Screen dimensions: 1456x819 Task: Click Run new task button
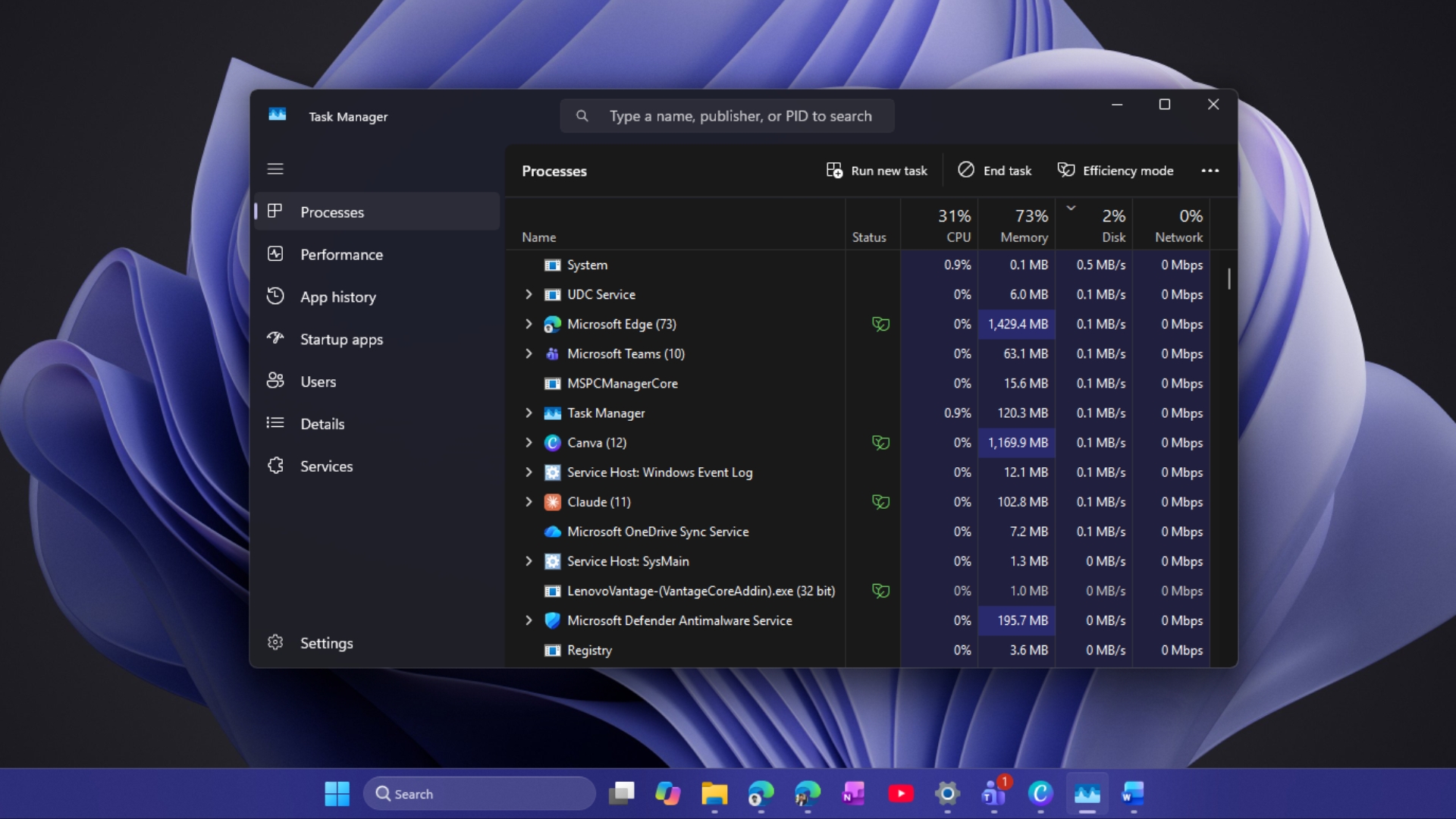877,171
